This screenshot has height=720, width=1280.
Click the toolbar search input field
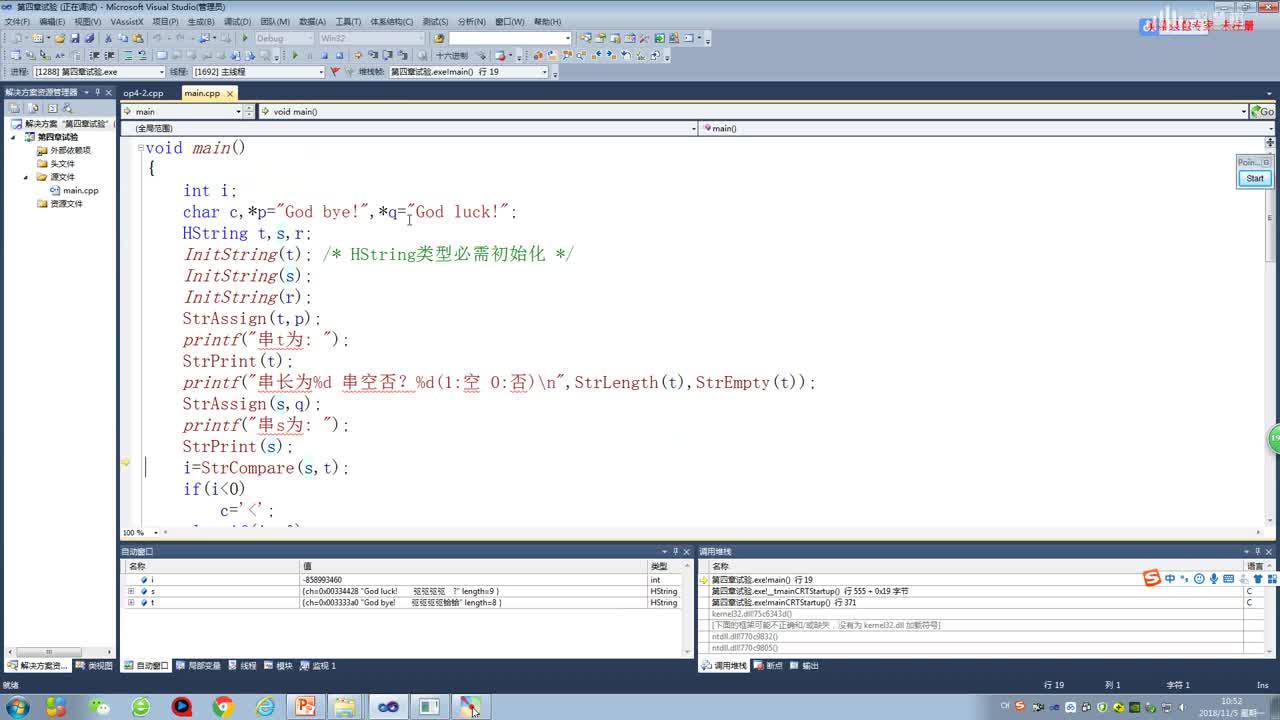(x=510, y=38)
